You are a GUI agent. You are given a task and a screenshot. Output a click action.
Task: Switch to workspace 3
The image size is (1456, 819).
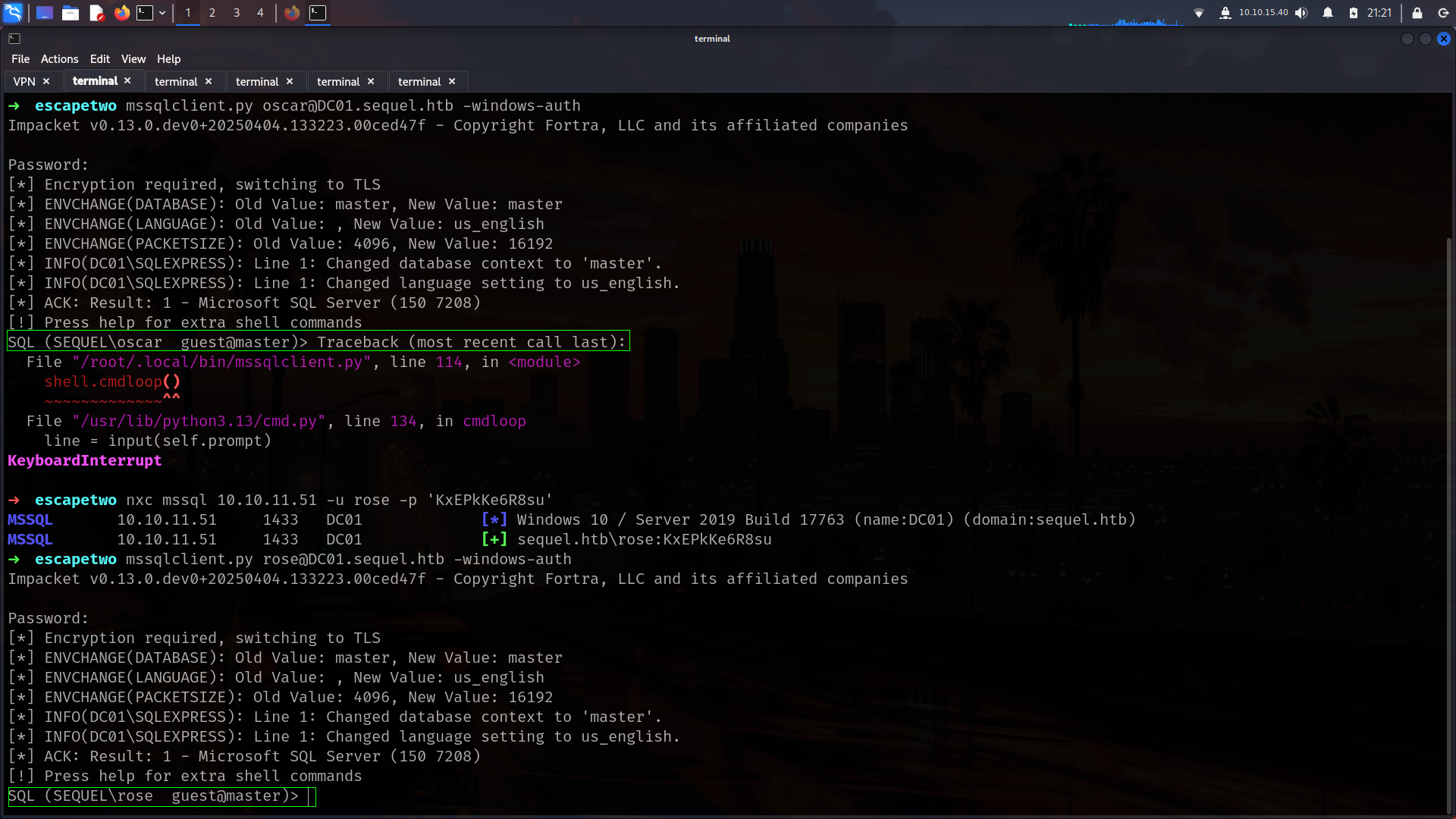click(x=237, y=13)
